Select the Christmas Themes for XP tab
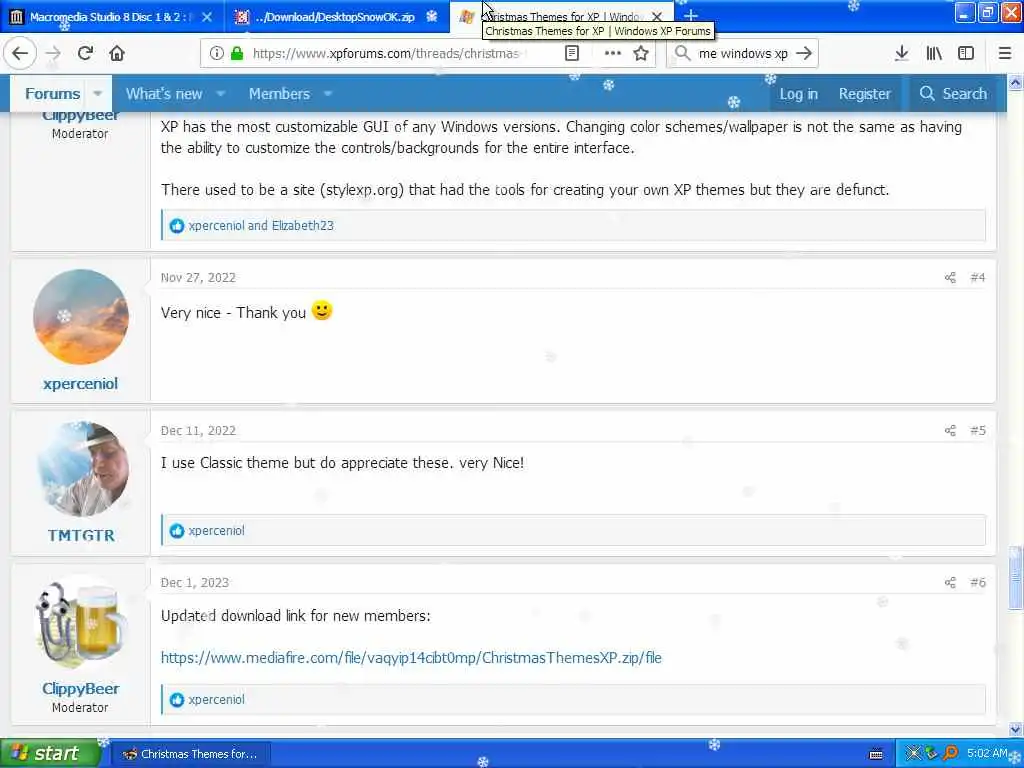The image size is (1024, 768). [562, 17]
